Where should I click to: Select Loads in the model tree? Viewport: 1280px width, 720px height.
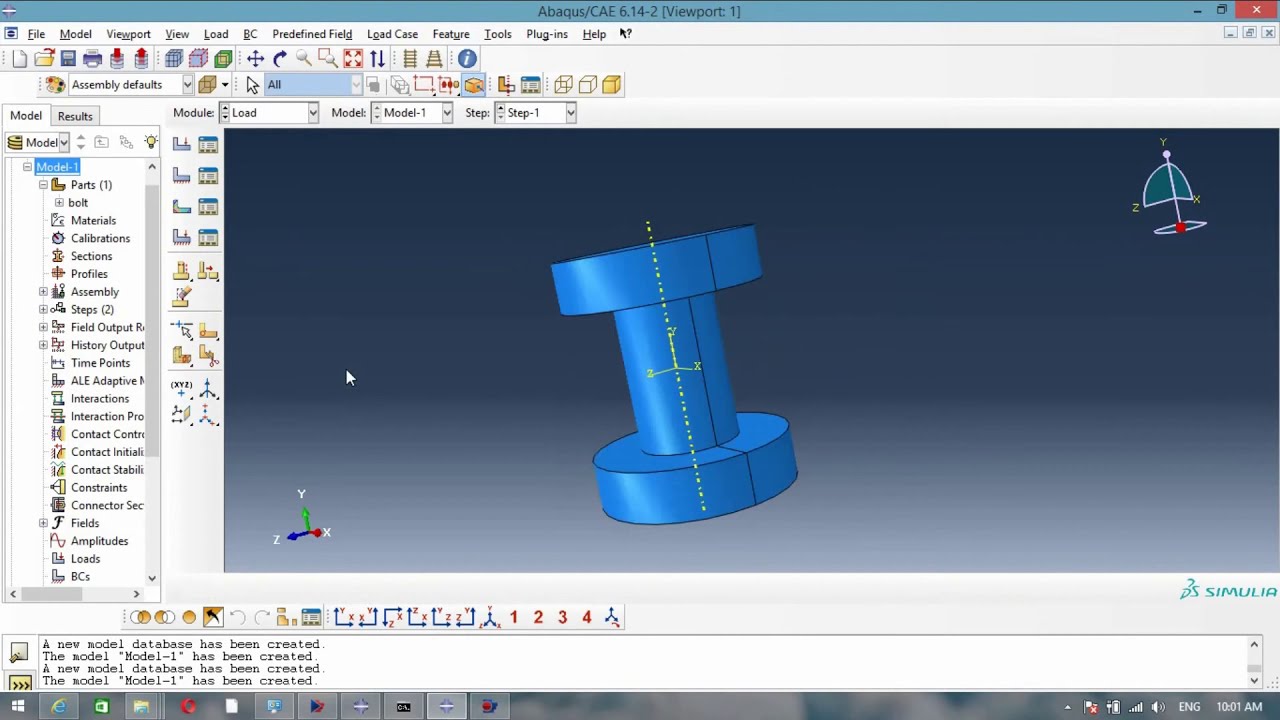click(85, 559)
